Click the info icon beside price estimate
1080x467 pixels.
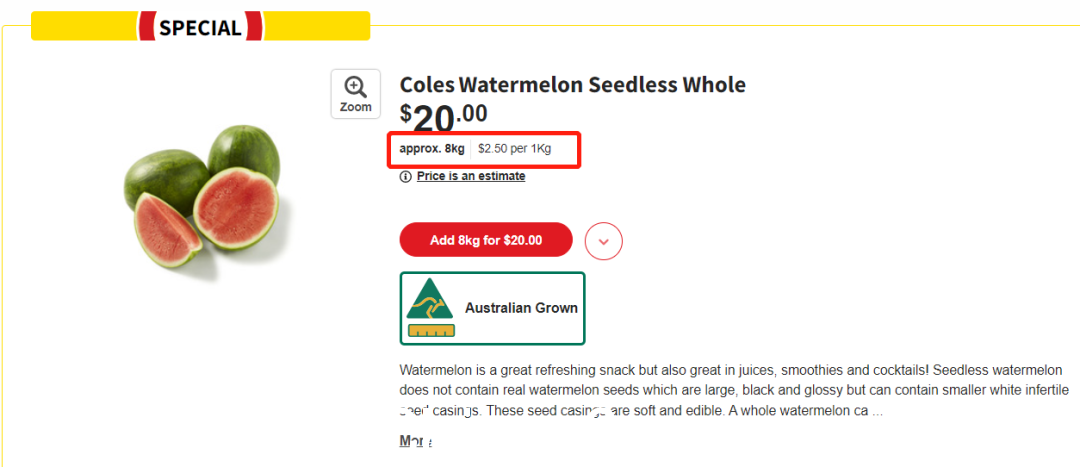(405, 177)
